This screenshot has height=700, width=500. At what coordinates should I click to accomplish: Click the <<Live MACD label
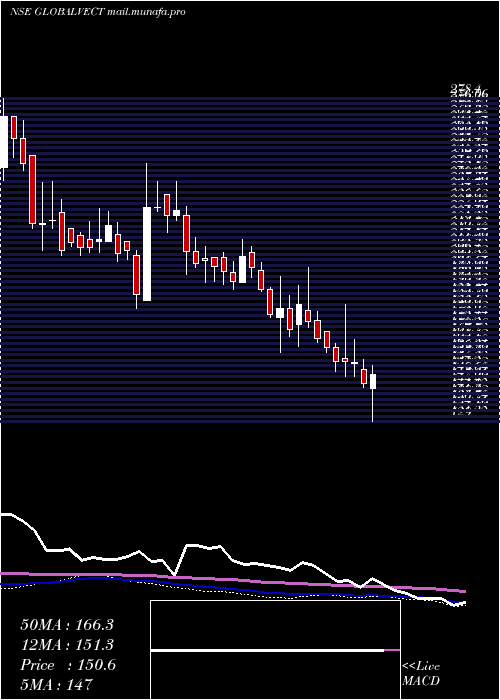point(421,674)
